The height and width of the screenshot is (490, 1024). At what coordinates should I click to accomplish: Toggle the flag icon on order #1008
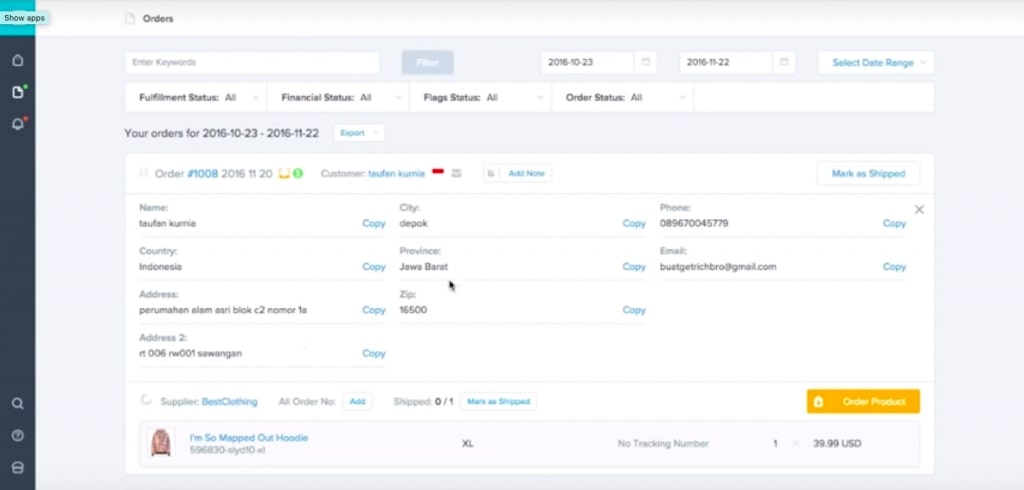click(143, 174)
